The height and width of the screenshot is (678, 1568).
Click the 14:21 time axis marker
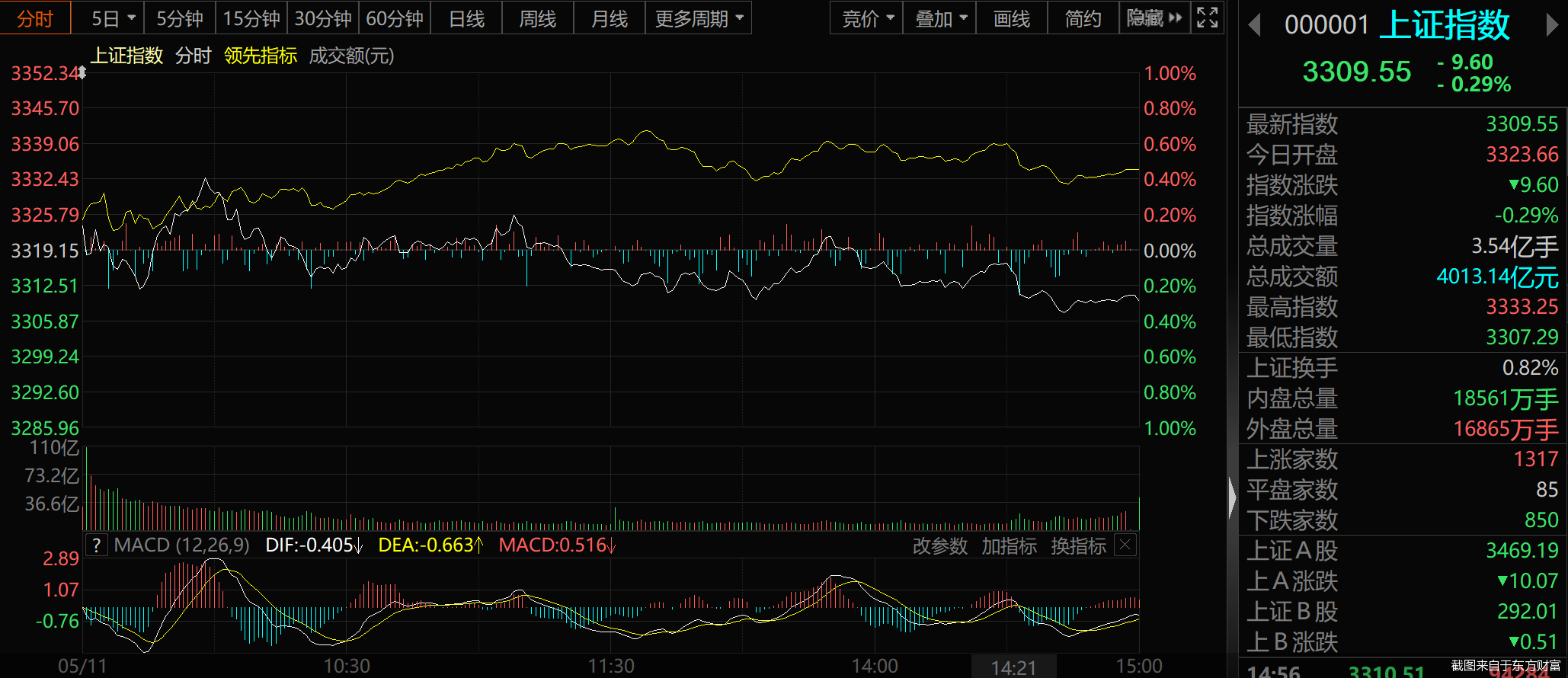tap(1013, 667)
